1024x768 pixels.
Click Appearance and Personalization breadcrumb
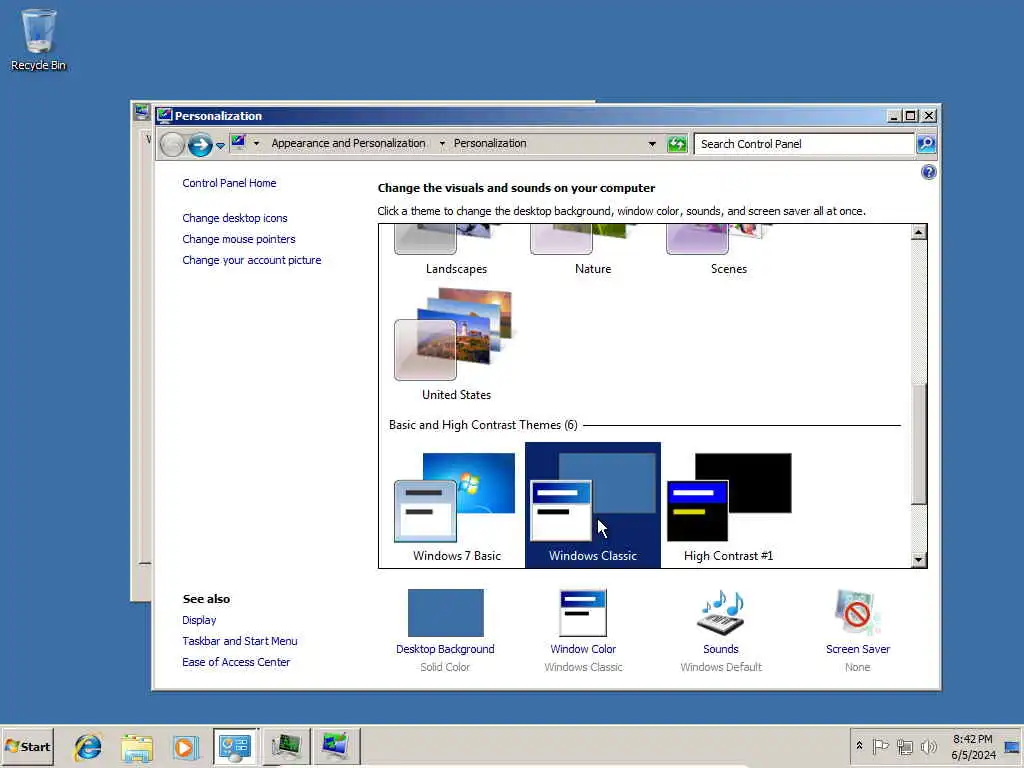point(348,143)
